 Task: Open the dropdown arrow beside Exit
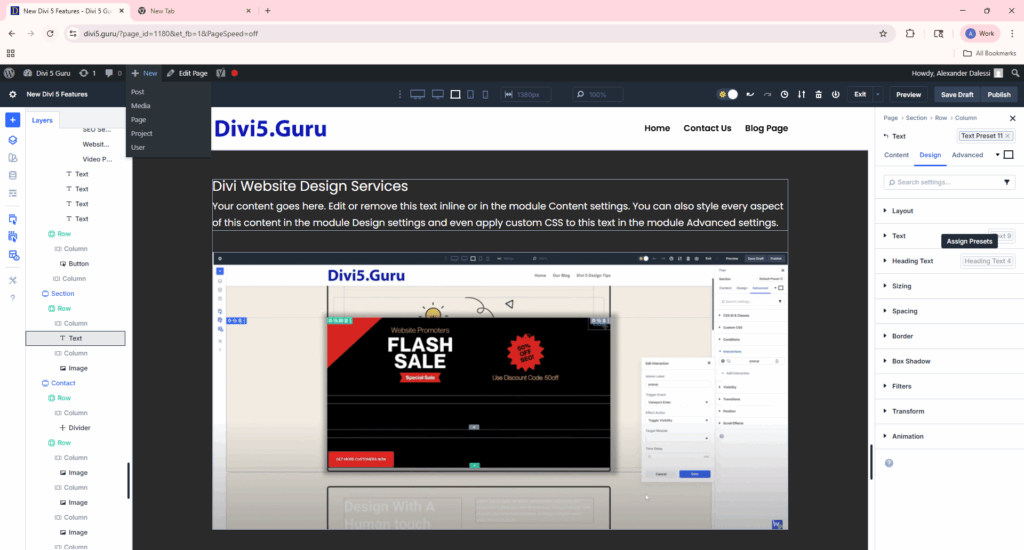tap(878, 95)
